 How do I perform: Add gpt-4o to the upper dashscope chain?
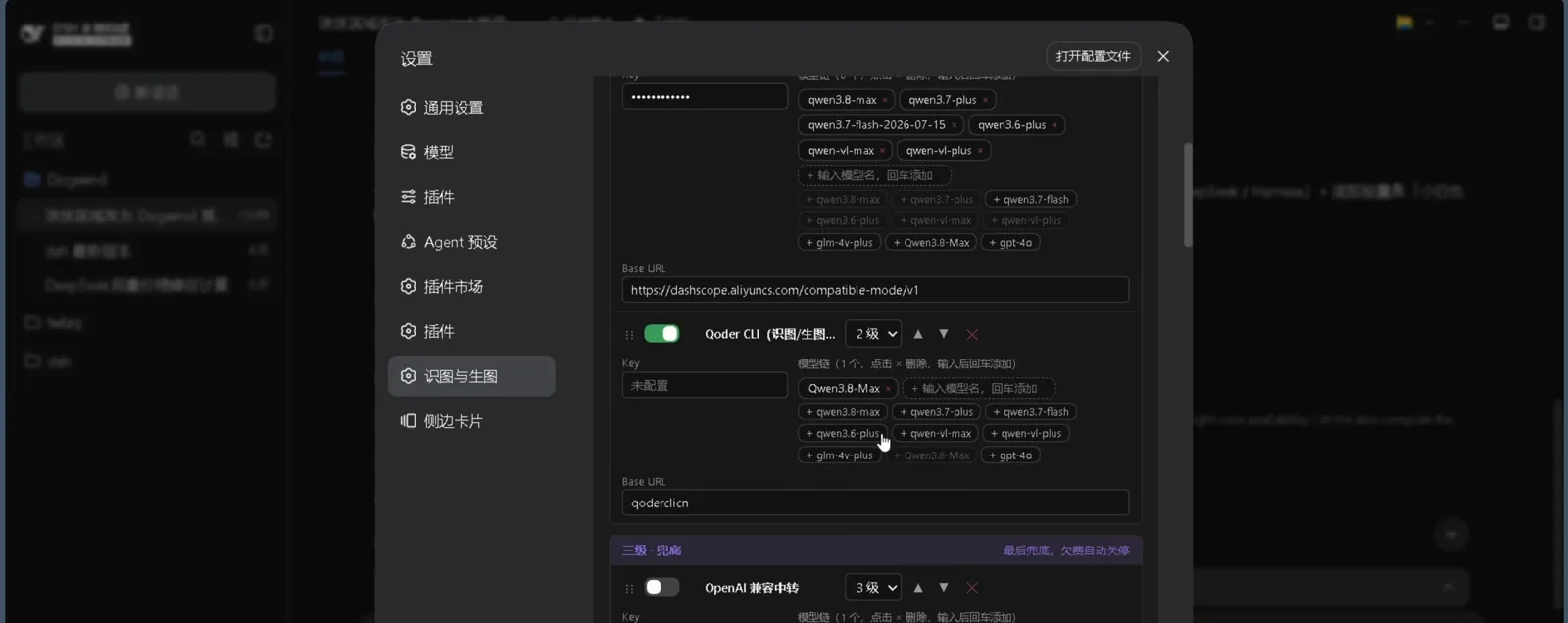point(1010,243)
